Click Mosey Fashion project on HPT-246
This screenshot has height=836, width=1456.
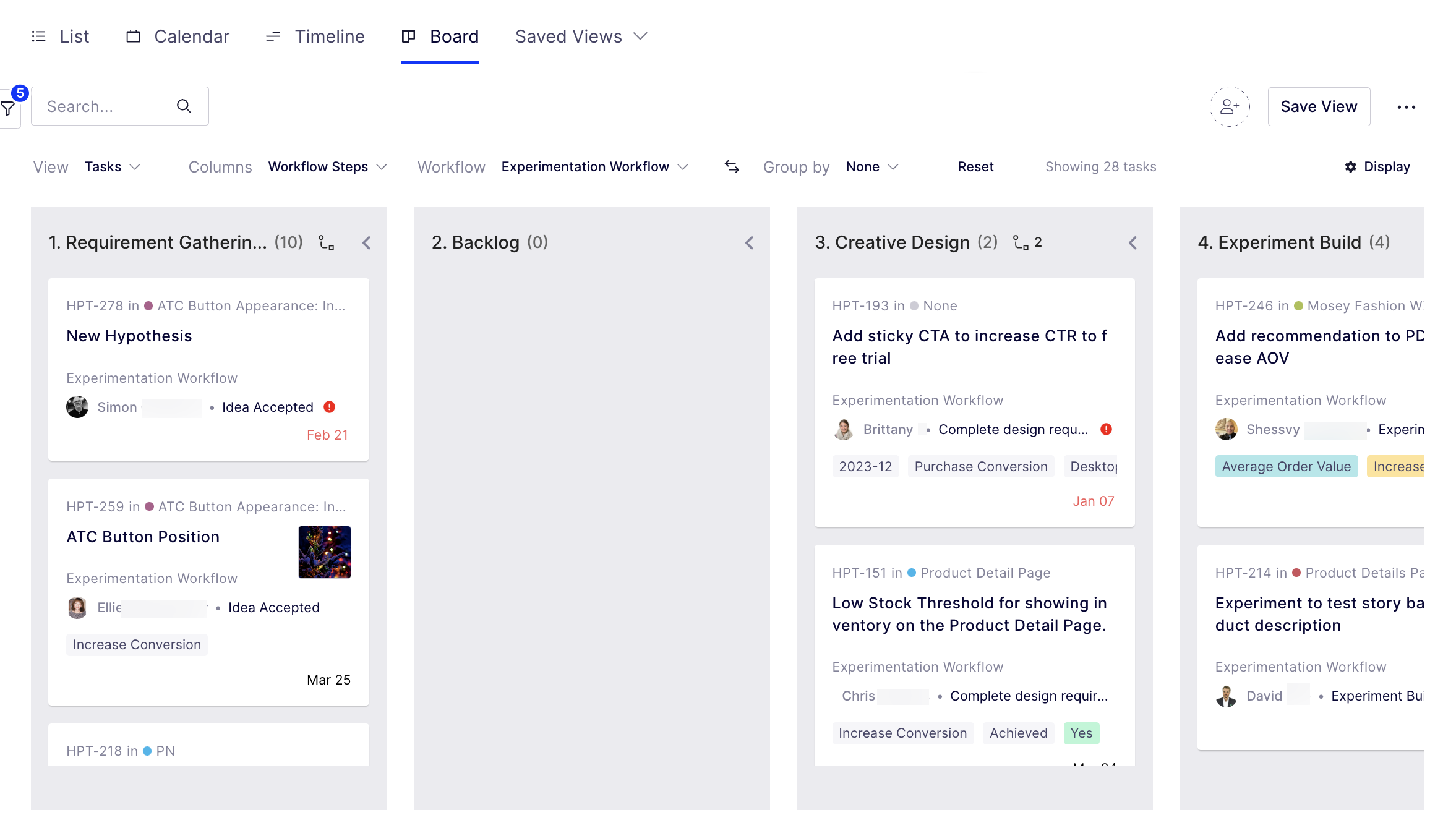pos(1365,306)
